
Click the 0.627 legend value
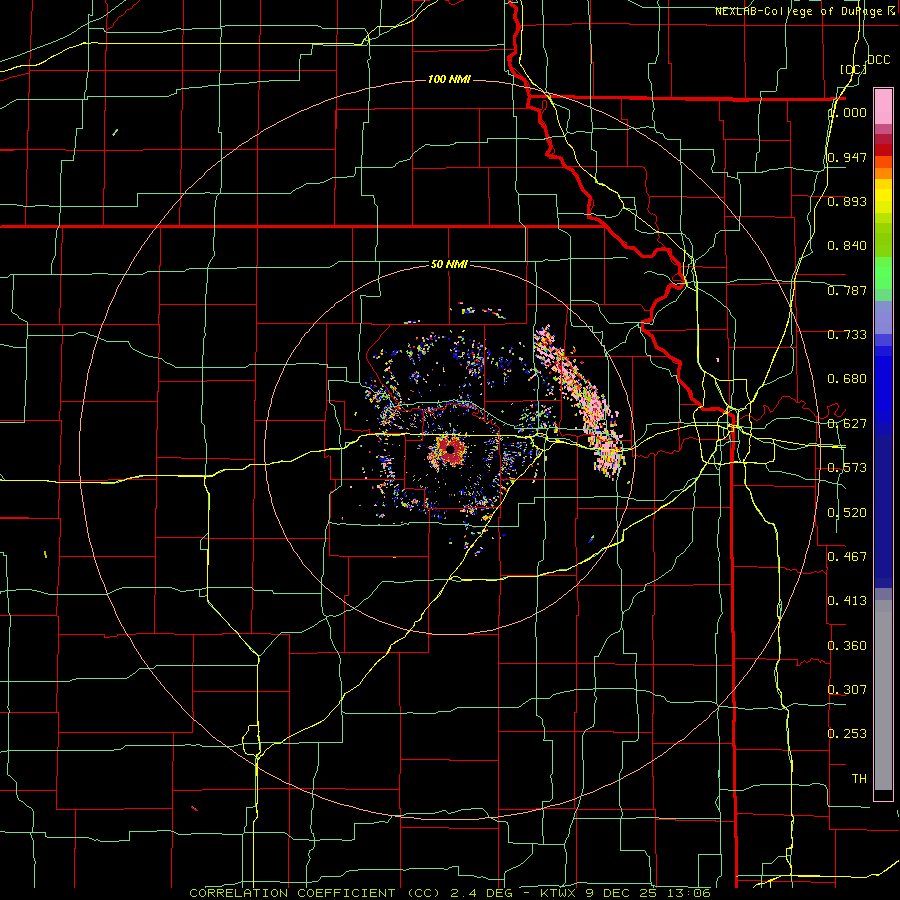coord(847,424)
